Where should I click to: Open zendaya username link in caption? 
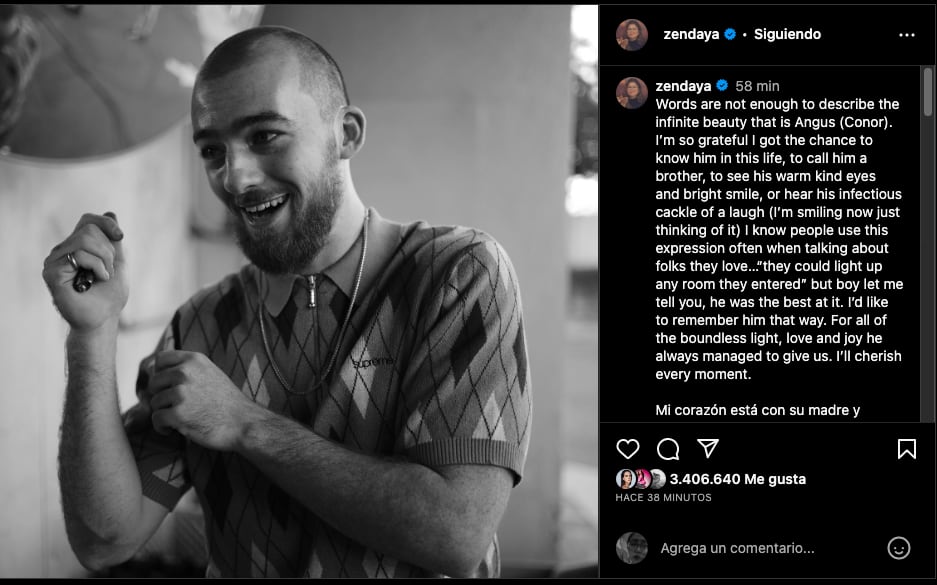click(x=683, y=86)
